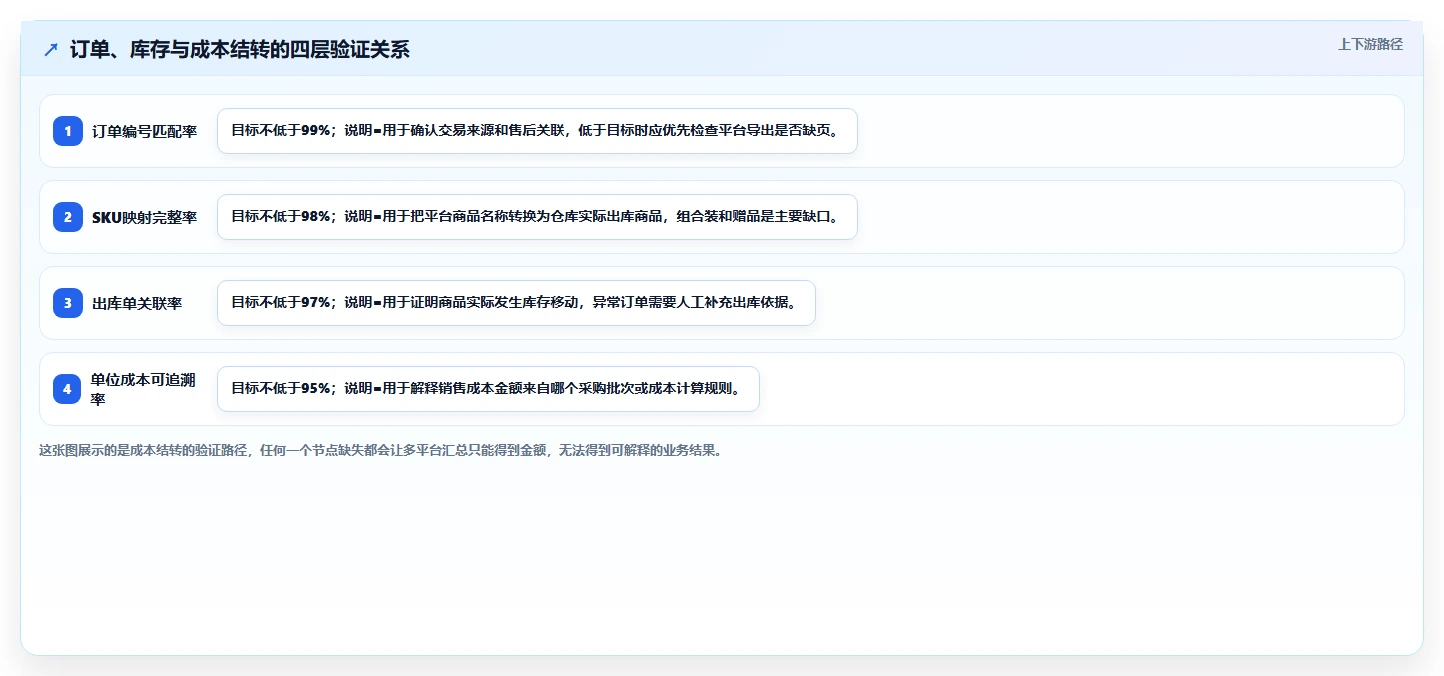The height and width of the screenshot is (676, 1444).
Task: Click the number 1 step badge
Action: tap(68, 131)
